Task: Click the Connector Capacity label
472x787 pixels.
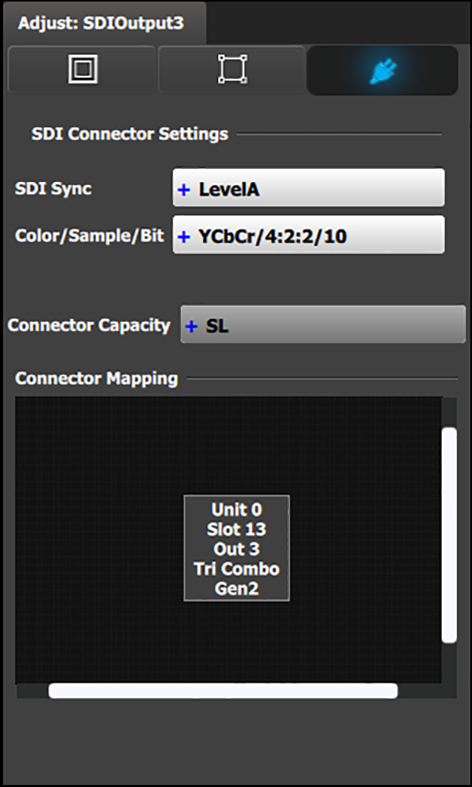Action: click(x=89, y=325)
